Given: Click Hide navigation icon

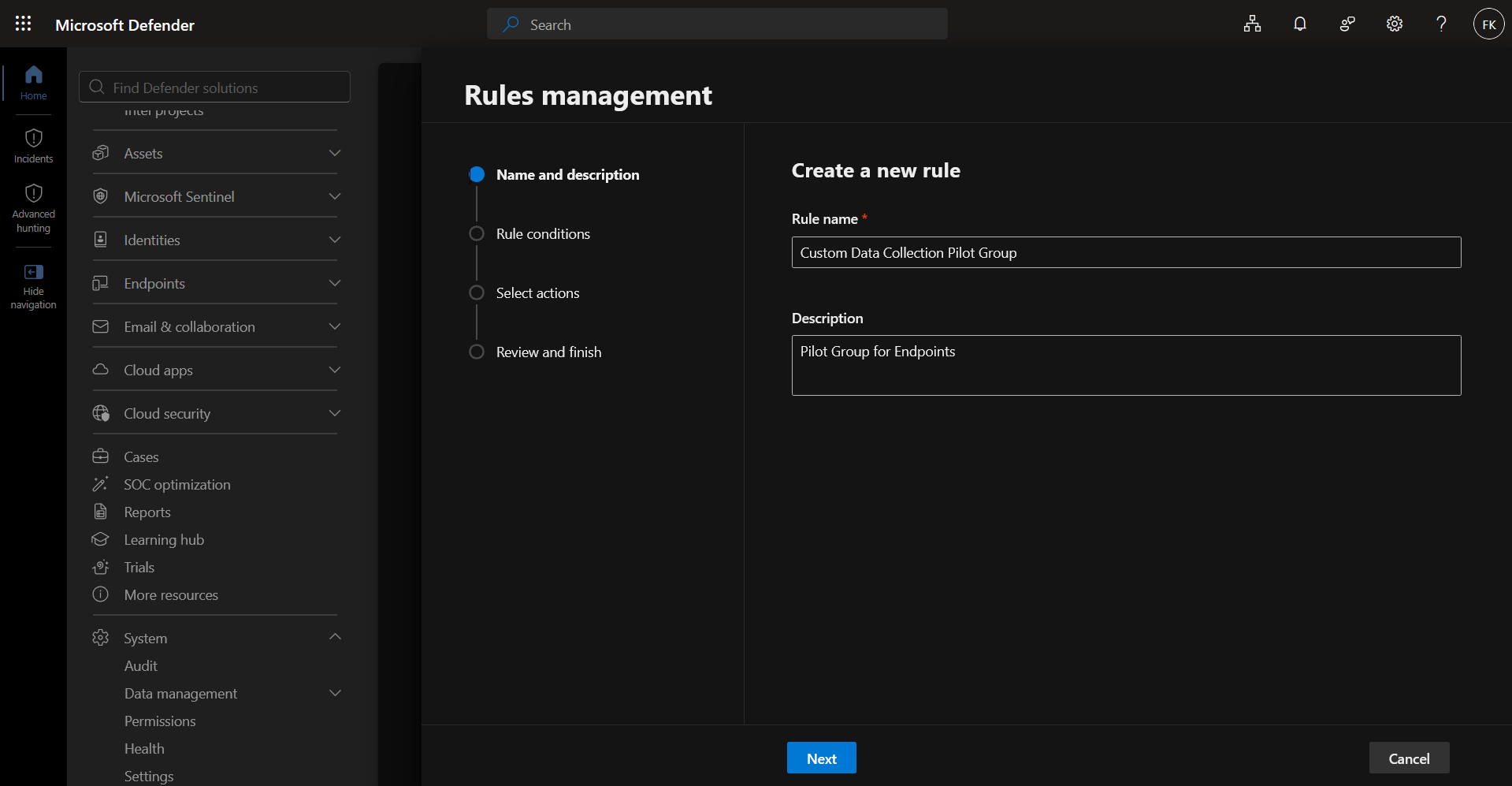Looking at the screenshot, I should tap(33, 272).
